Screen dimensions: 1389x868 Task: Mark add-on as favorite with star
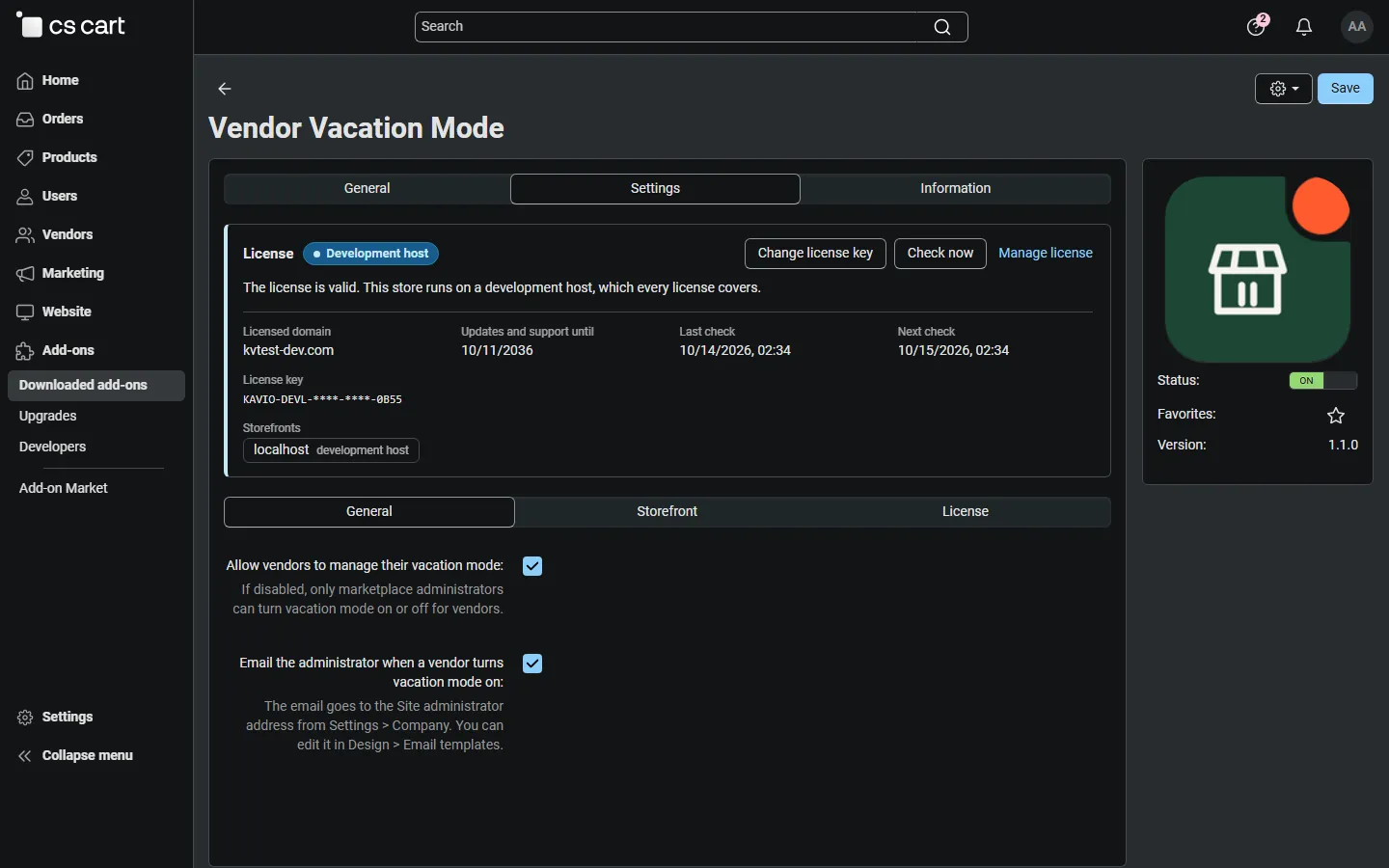click(x=1336, y=416)
